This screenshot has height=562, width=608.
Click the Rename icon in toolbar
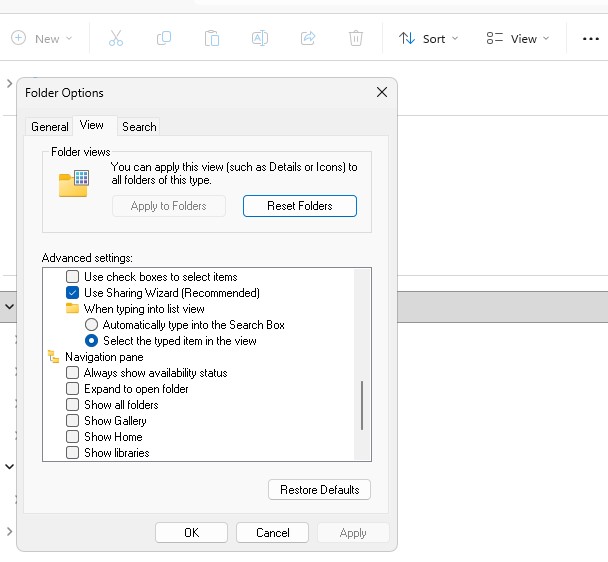tap(259, 39)
